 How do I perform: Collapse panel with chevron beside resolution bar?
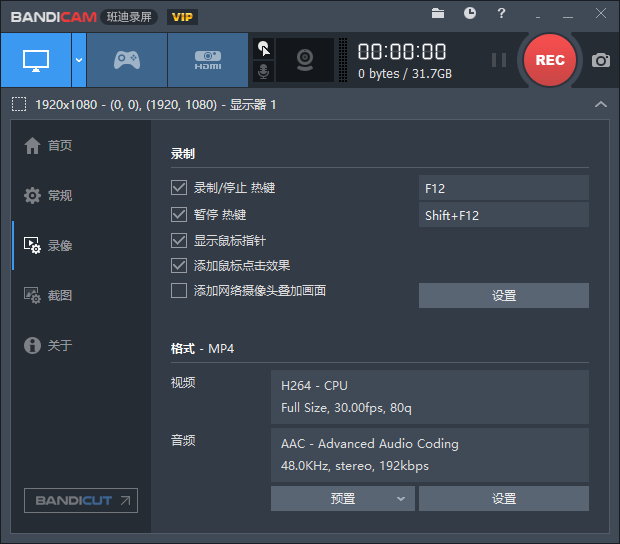601,104
